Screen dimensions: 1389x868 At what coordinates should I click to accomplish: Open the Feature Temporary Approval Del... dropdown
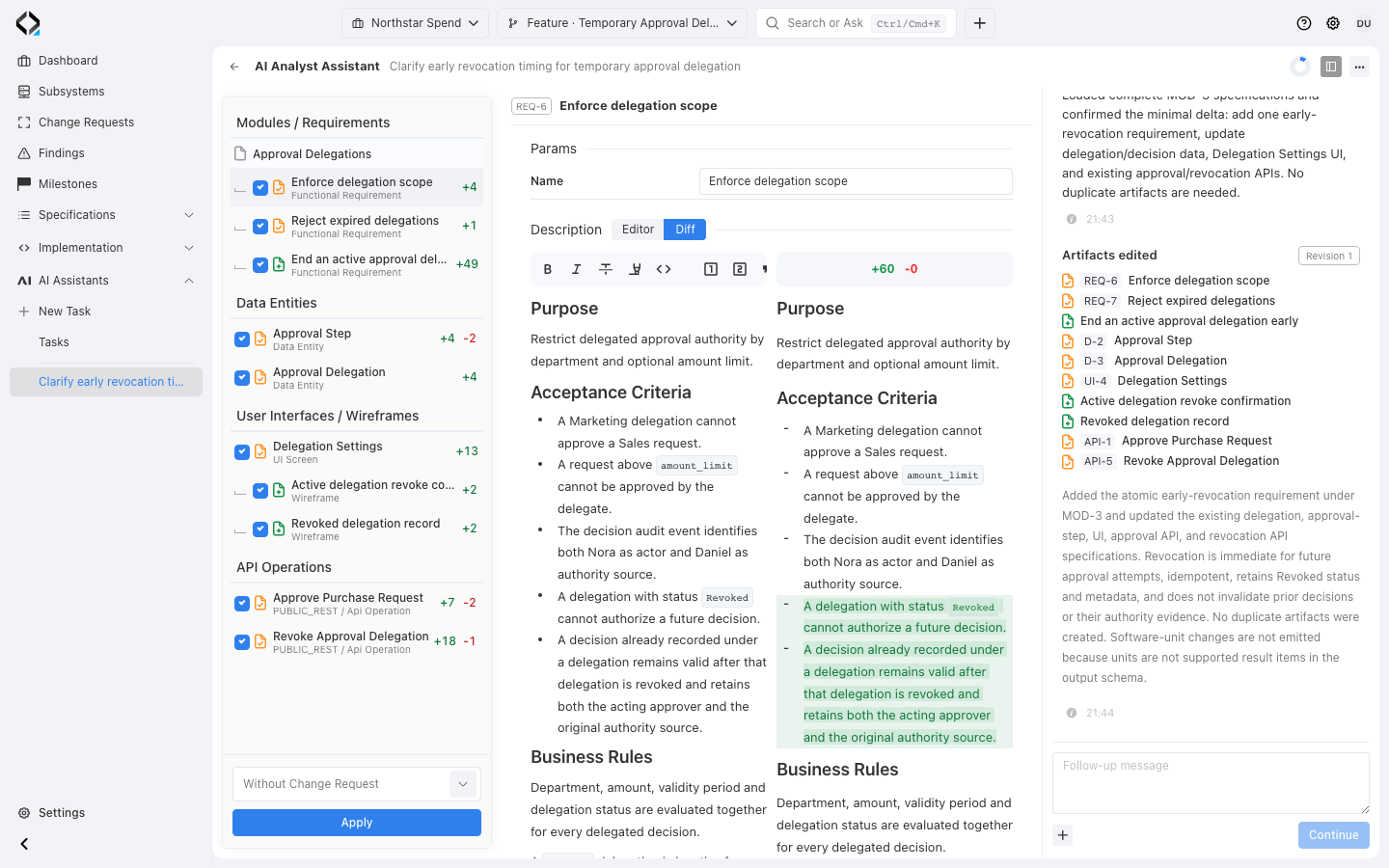(x=622, y=23)
